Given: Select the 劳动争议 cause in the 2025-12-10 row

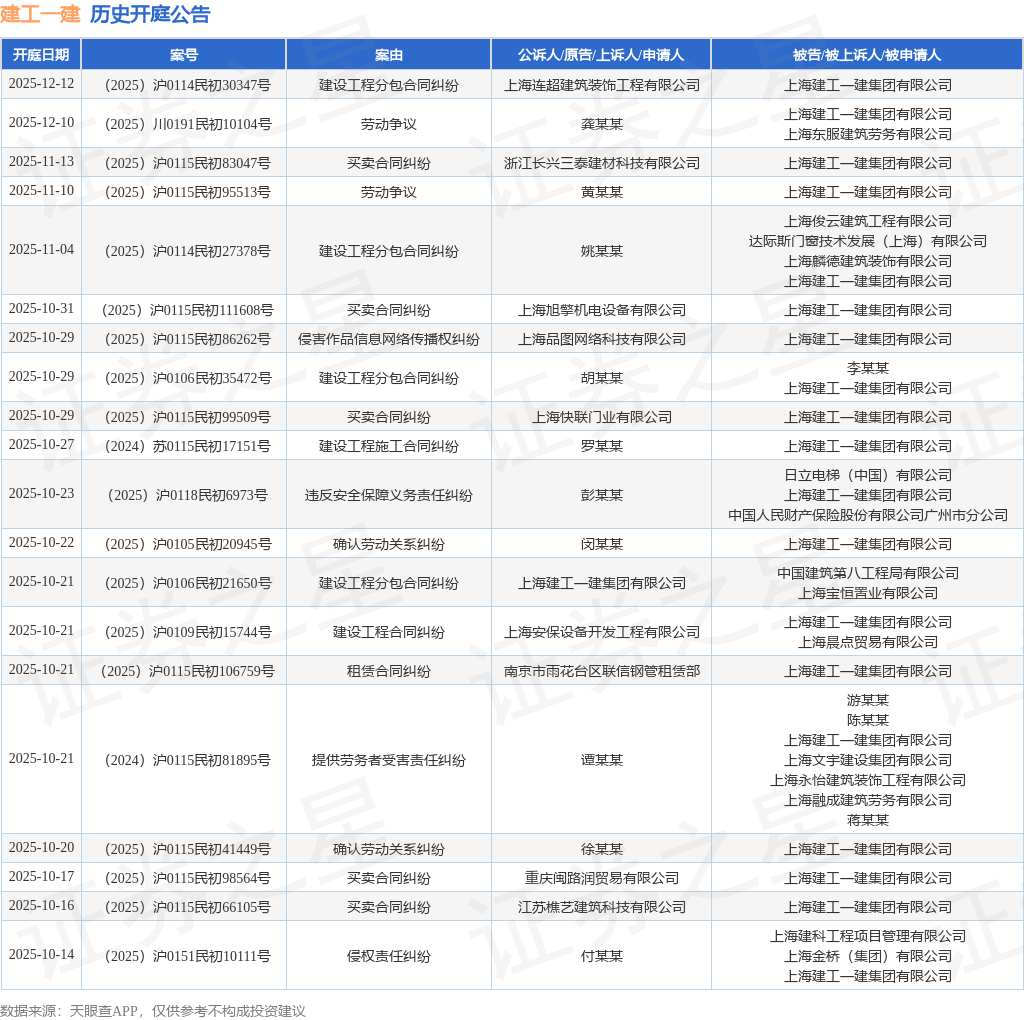Looking at the screenshot, I should [388, 124].
